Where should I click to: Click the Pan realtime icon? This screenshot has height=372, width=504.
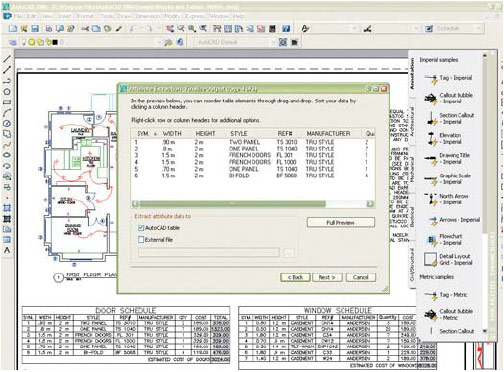pos(170,29)
